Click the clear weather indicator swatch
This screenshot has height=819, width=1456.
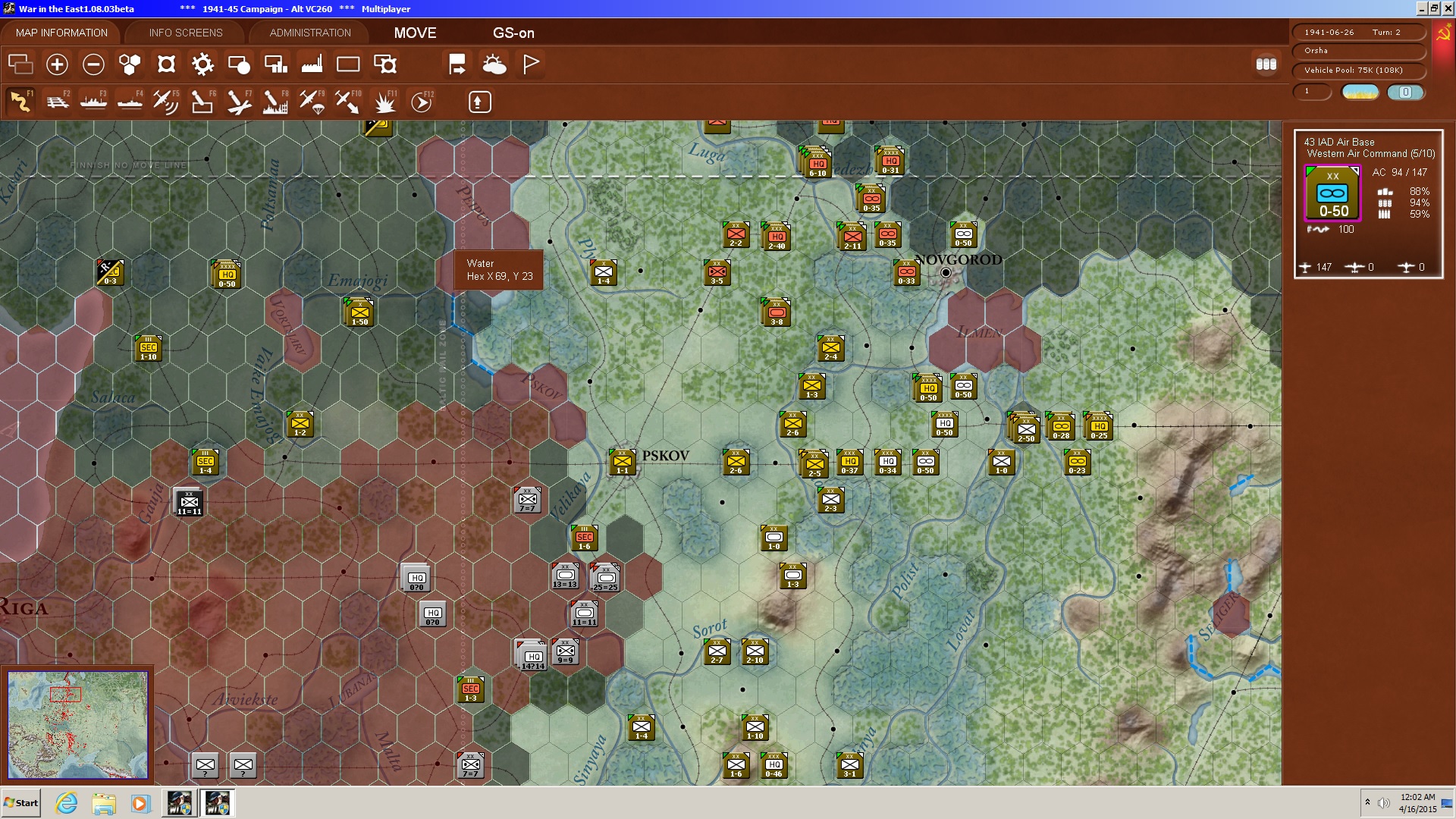(x=1360, y=92)
